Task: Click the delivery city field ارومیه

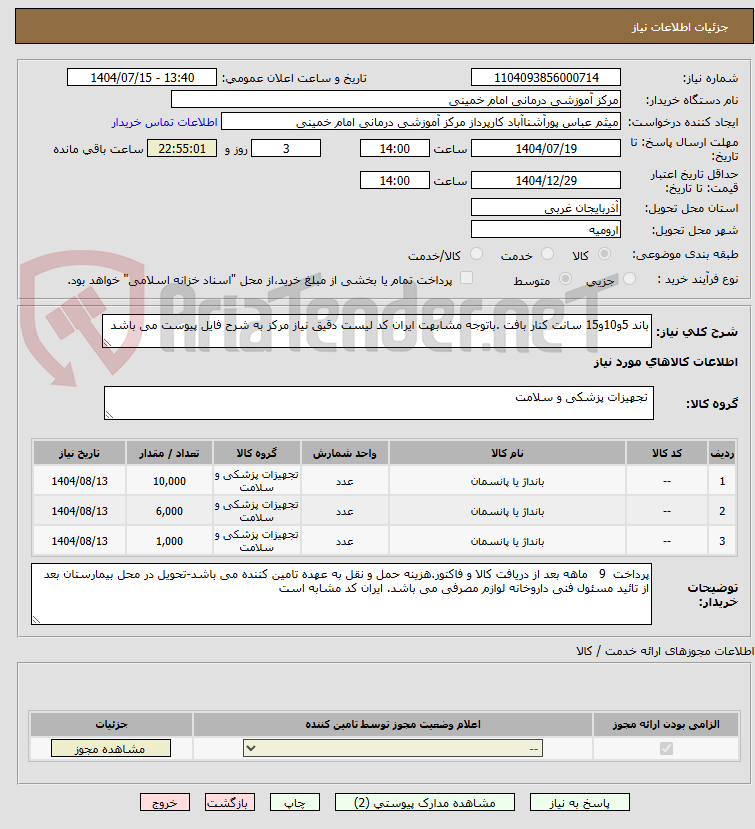Action: point(546,229)
